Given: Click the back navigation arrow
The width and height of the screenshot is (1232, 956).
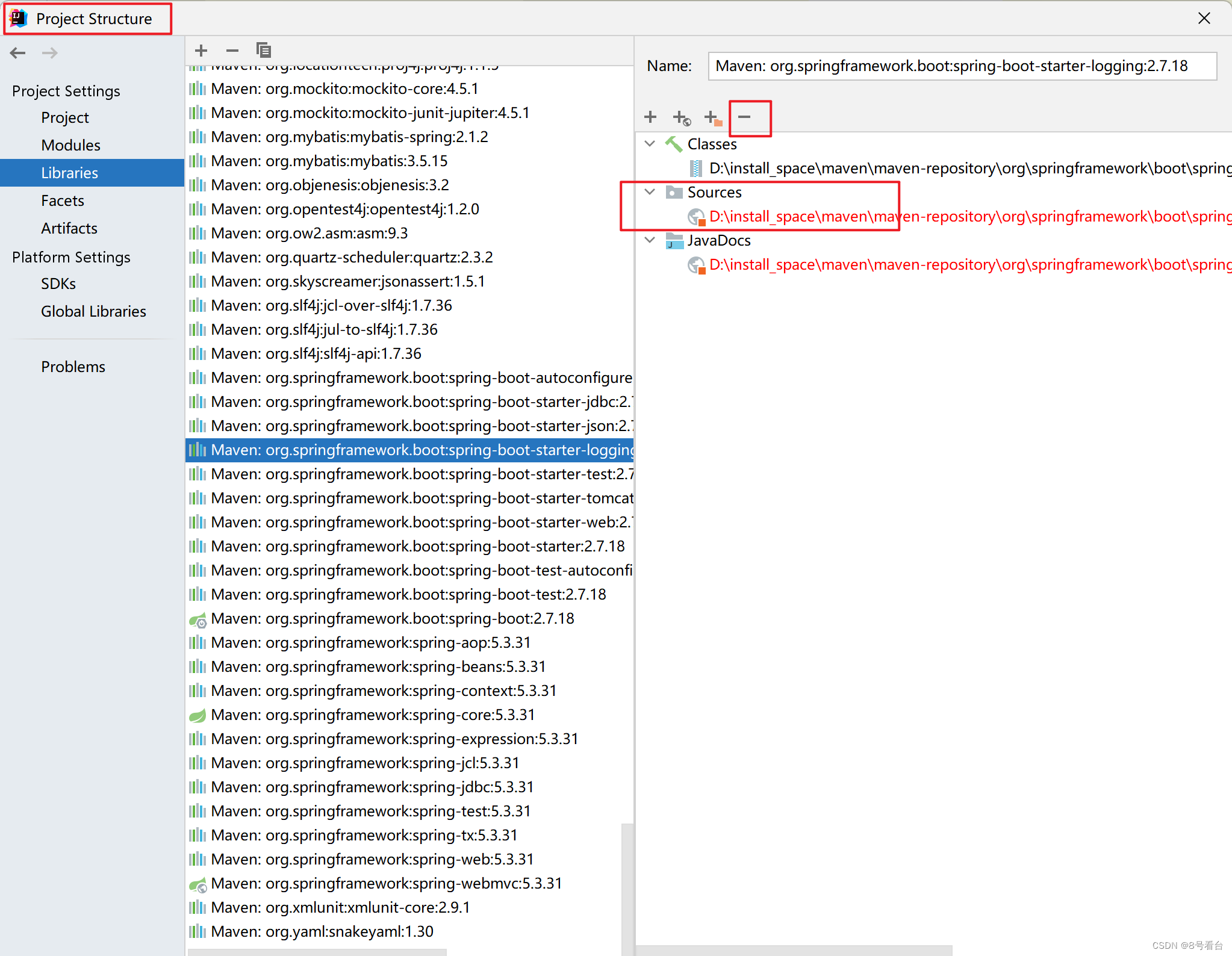Looking at the screenshot, I should (18, 53).
